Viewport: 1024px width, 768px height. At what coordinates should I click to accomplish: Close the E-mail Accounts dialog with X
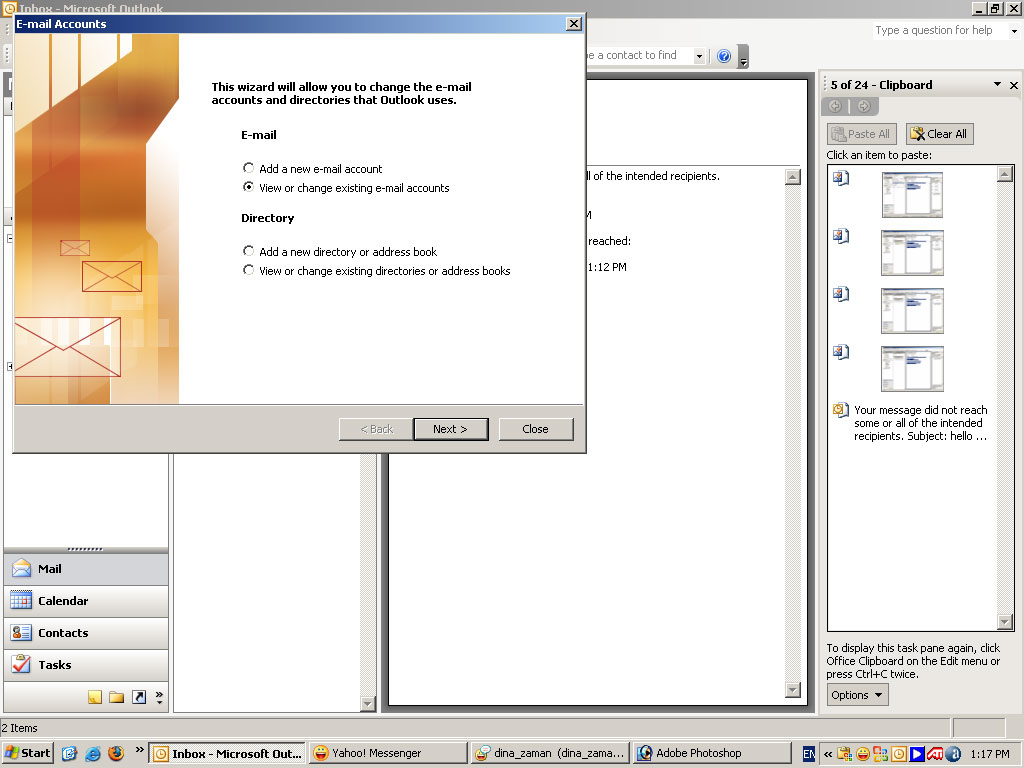[x=573, y=24]
